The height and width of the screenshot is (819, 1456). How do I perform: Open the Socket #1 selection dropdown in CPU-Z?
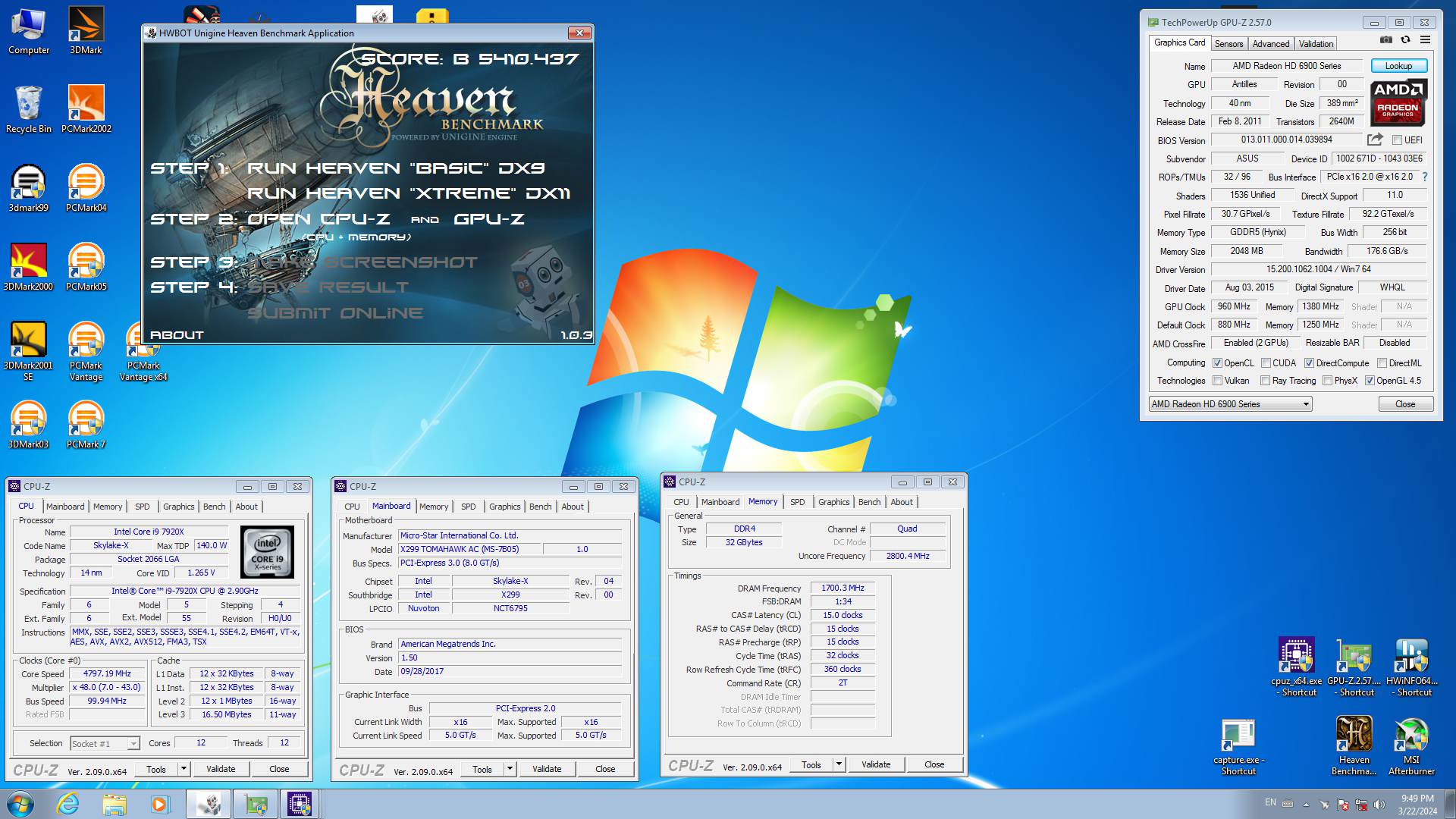pyautogui.click(x=105, y=744)
